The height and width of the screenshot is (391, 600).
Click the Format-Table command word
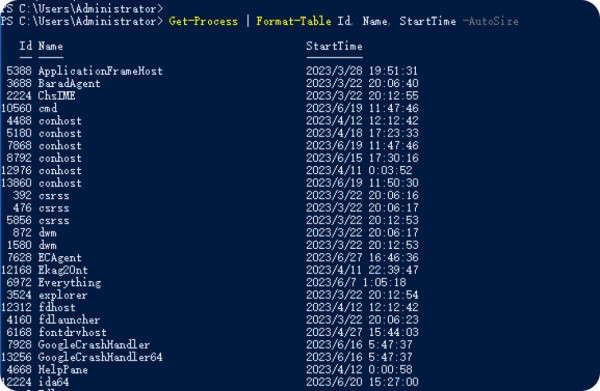[x=294, y=21]
